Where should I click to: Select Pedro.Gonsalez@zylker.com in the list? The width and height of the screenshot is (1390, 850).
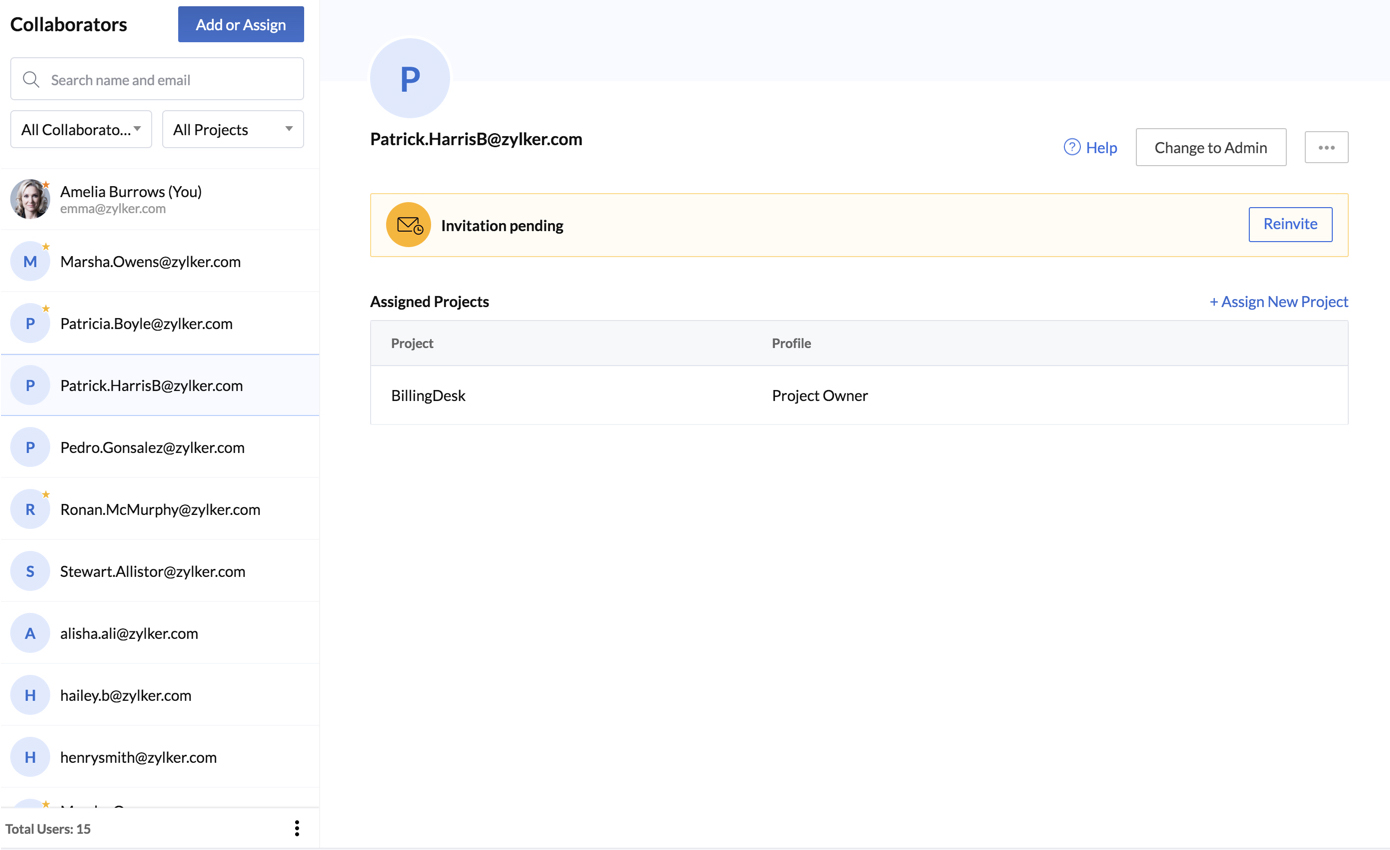click(x=152, y=447)
